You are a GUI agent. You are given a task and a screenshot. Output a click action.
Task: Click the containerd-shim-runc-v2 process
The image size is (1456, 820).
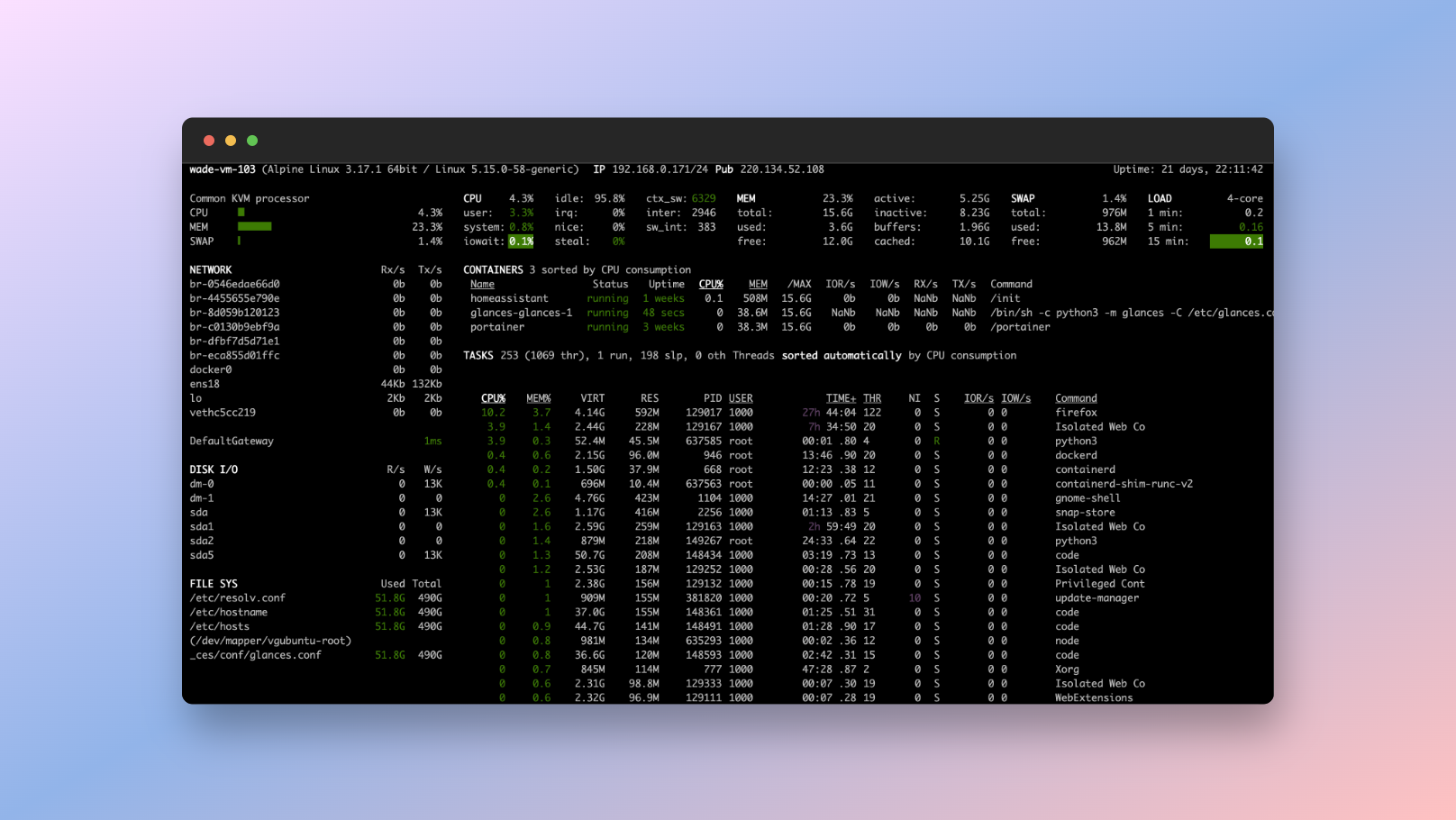[1124, 484]
